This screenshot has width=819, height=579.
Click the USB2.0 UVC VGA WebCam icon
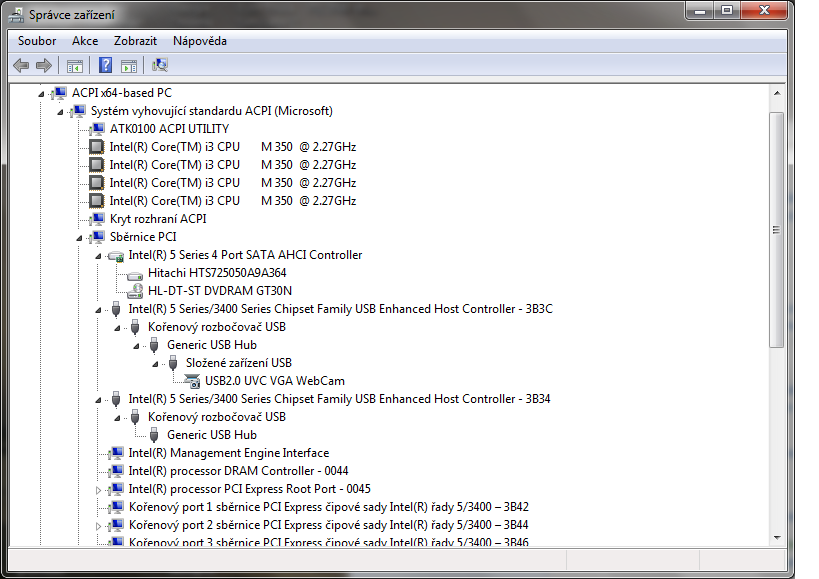pos(192,381)
